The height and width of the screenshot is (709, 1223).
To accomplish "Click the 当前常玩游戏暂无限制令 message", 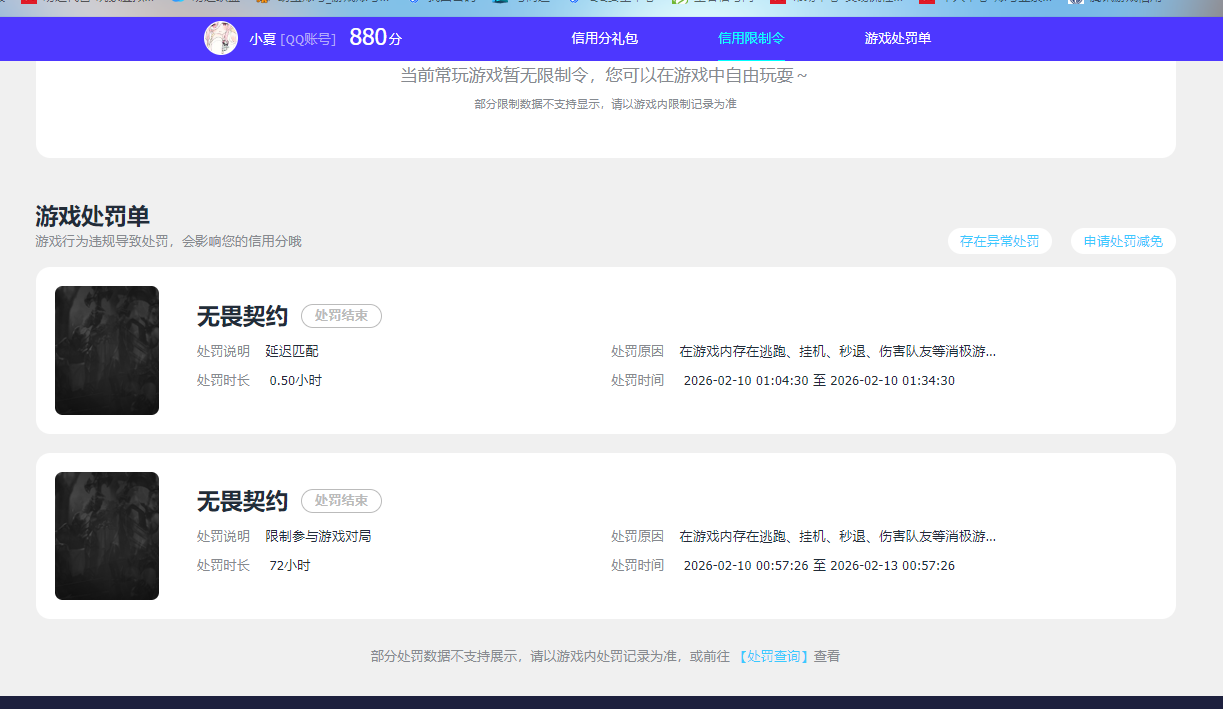I will point(604,76).
